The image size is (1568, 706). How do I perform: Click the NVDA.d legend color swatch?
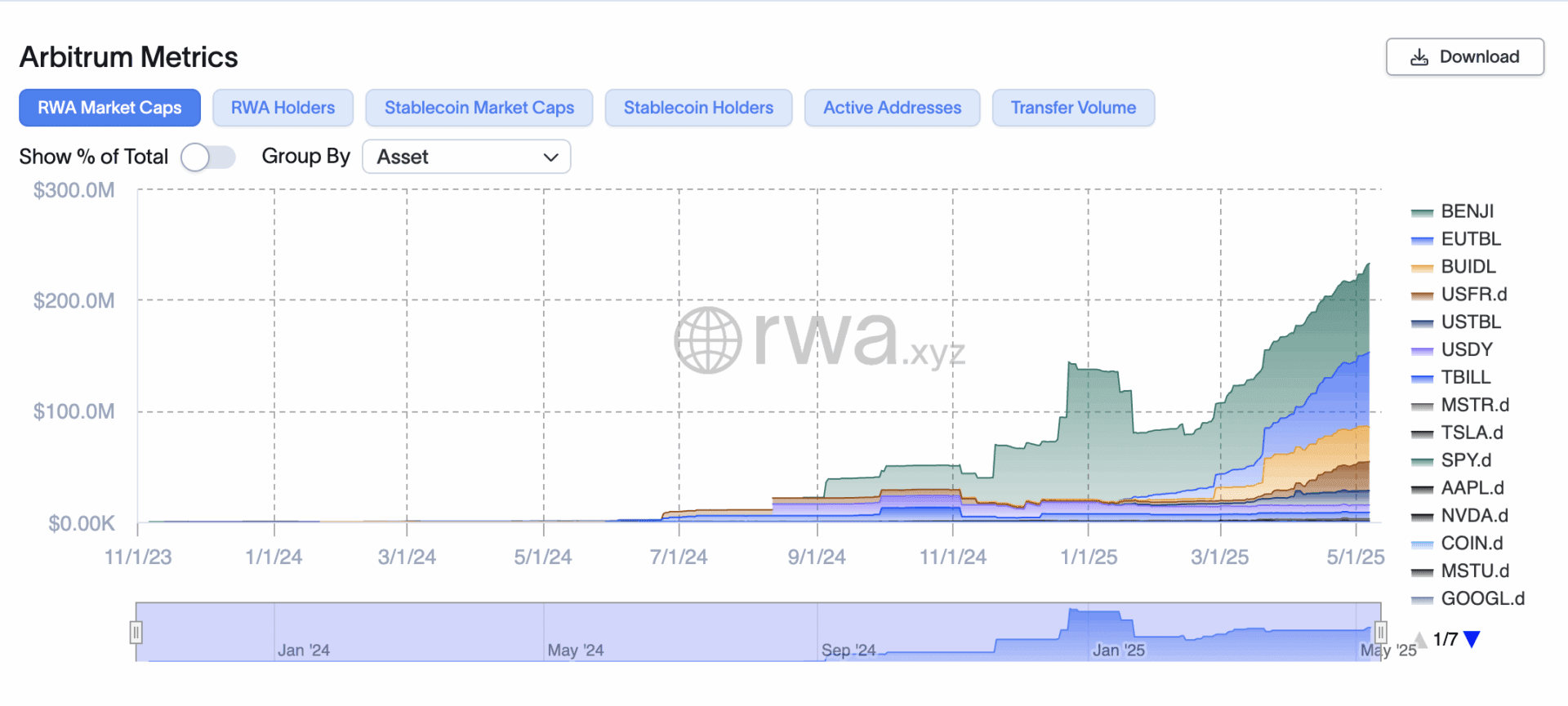pyautogui.click(x=1422, y=517)
